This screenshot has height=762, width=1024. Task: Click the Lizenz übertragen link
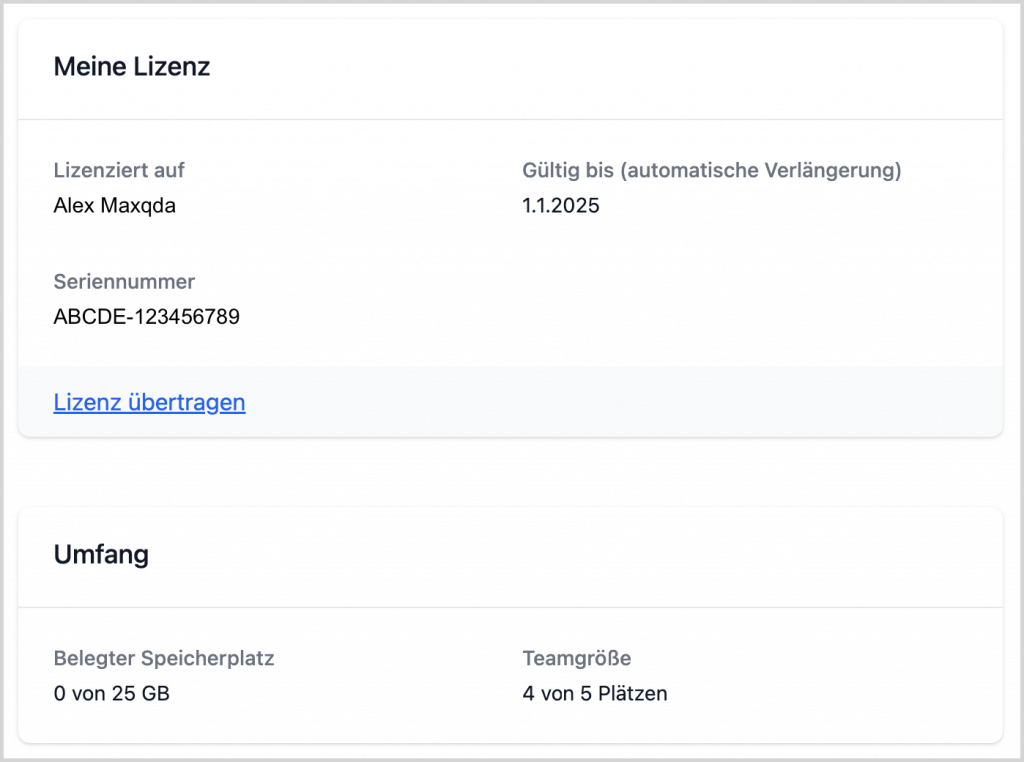[x=149, y=403]
